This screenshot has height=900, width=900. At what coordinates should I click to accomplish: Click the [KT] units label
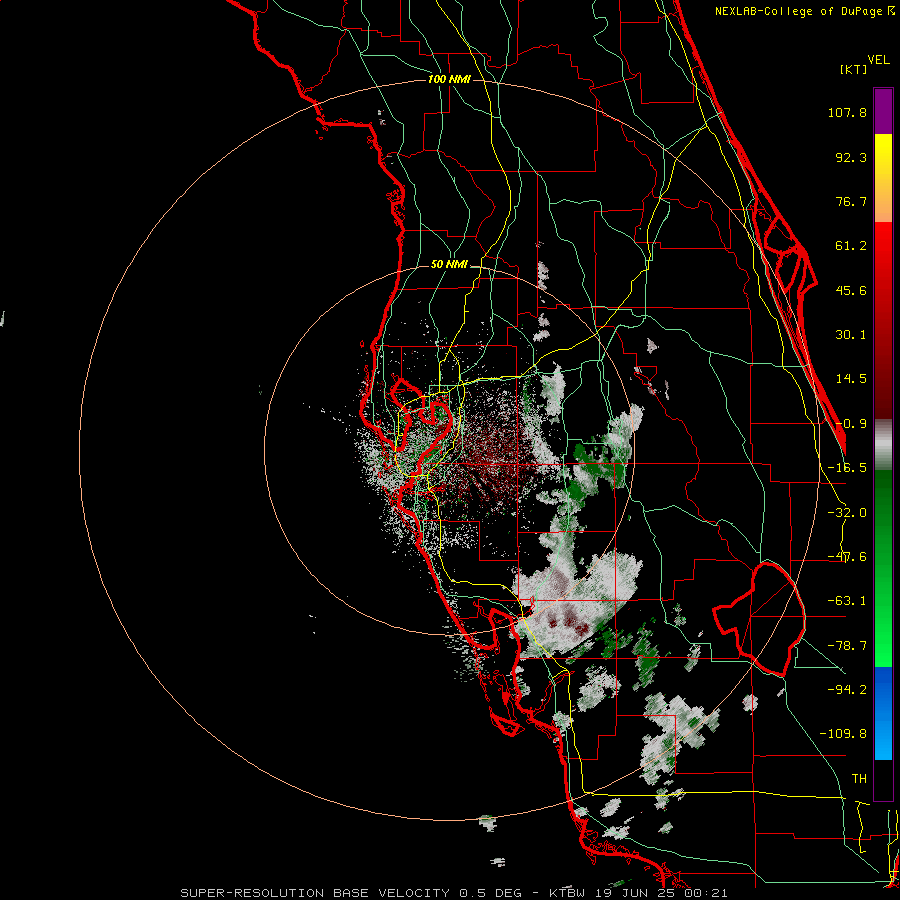click(854, 69)
